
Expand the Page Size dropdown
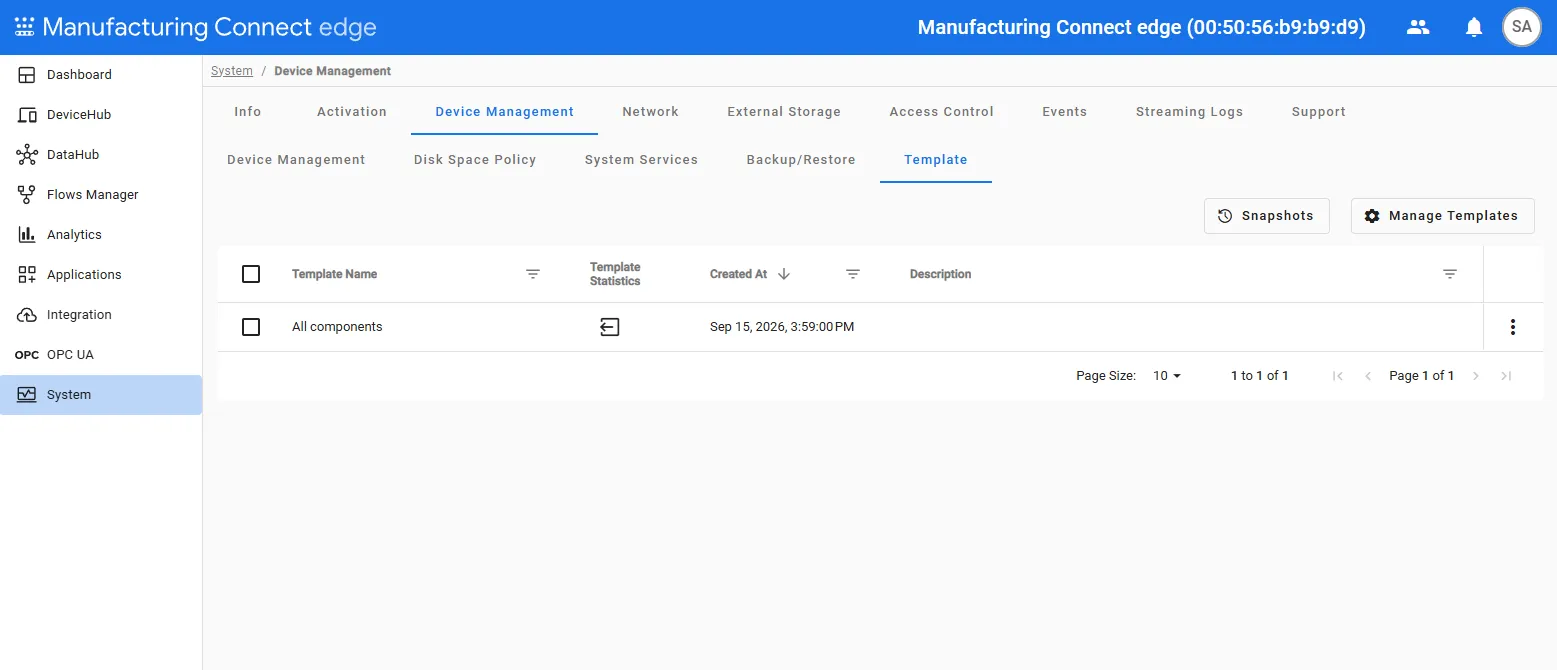1167,376
